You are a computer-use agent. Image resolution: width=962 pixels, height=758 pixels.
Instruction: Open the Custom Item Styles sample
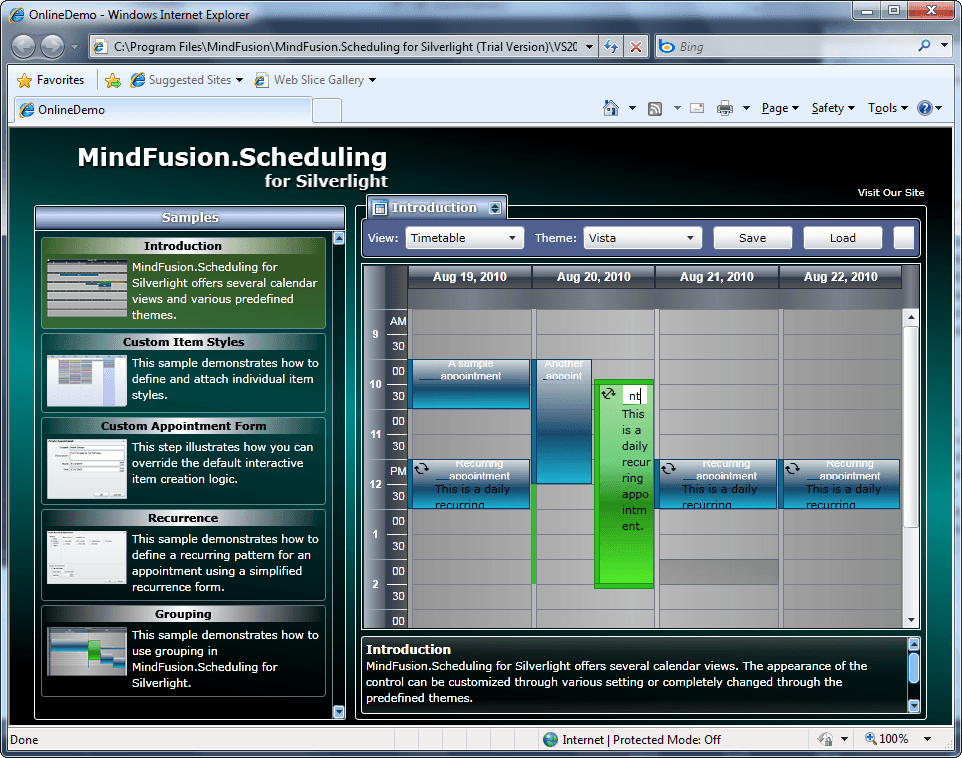point(183,373)
